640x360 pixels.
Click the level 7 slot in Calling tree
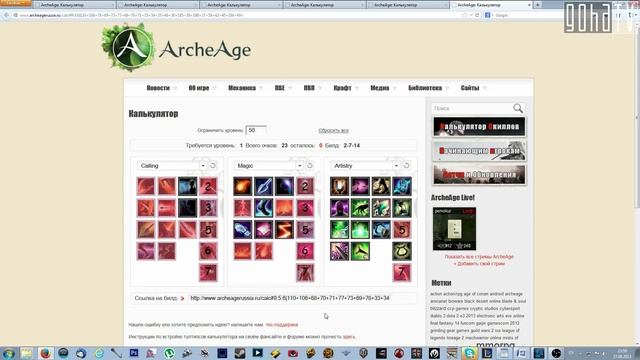[x=208, y=273]
